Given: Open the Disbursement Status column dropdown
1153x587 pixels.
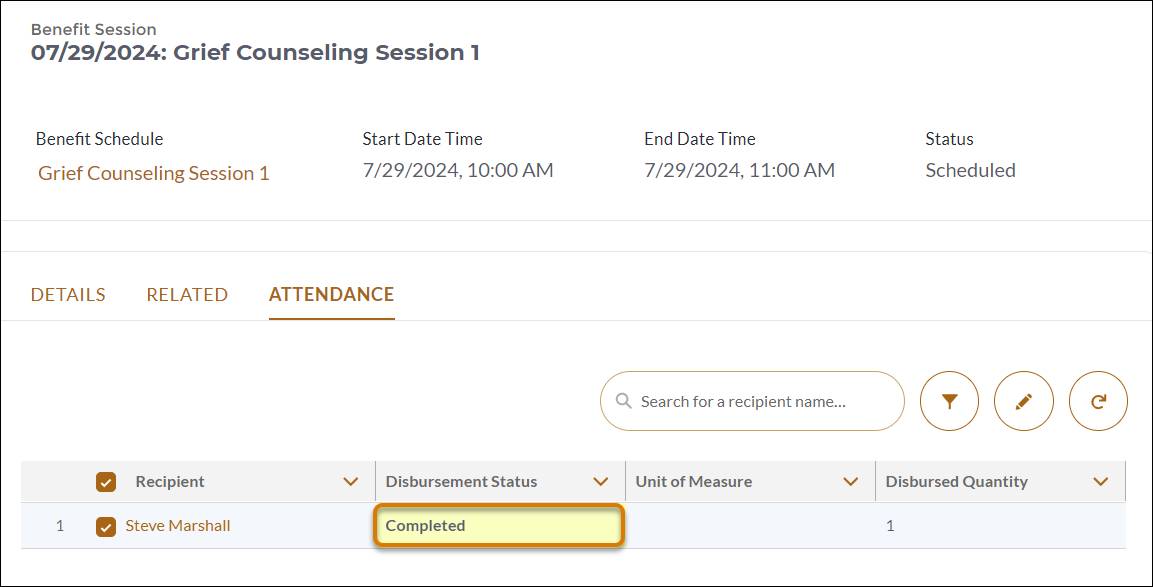Looking at the screenshot, I should click(x=601, y=481).
